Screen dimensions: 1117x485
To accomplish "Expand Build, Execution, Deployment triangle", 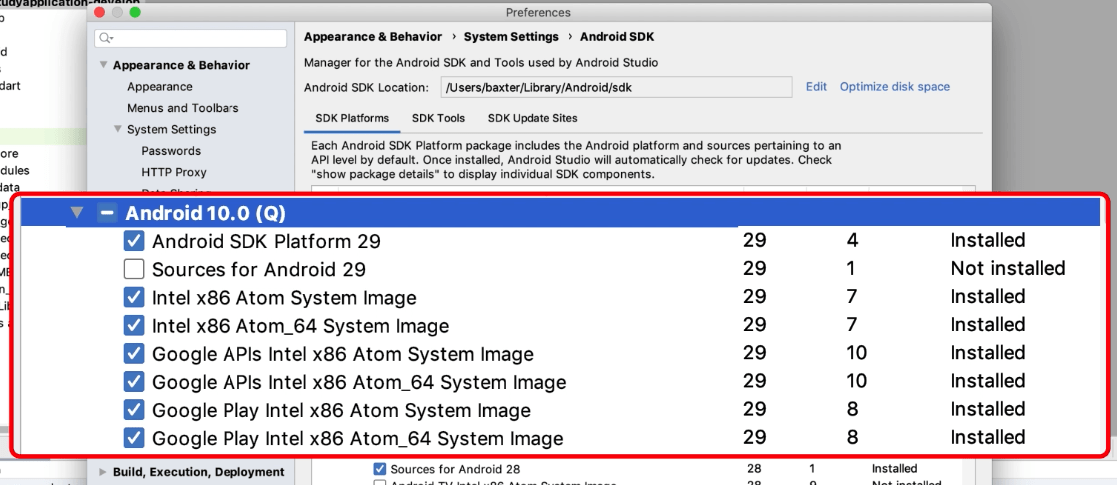I will pyautogui.click(x=103, y=471).
